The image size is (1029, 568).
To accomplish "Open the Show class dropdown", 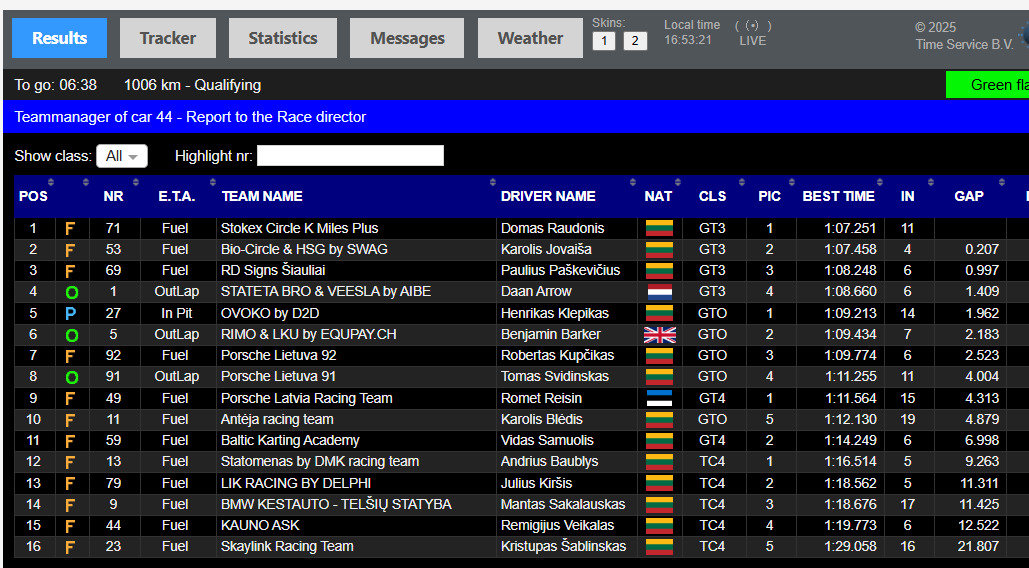I will 122,156.
